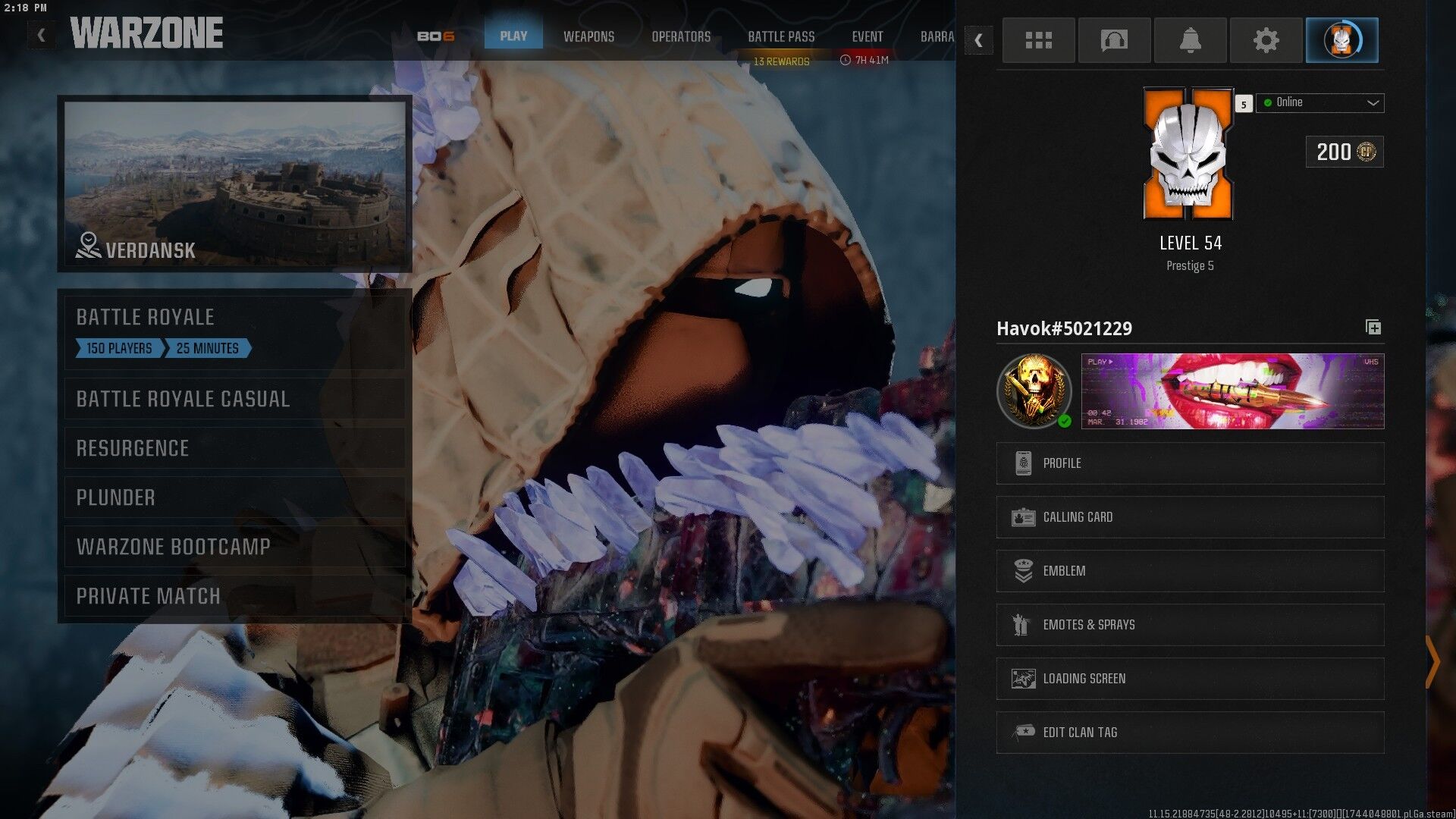
Task: Open the Battle Pass tab
Action: click(781, 36)
